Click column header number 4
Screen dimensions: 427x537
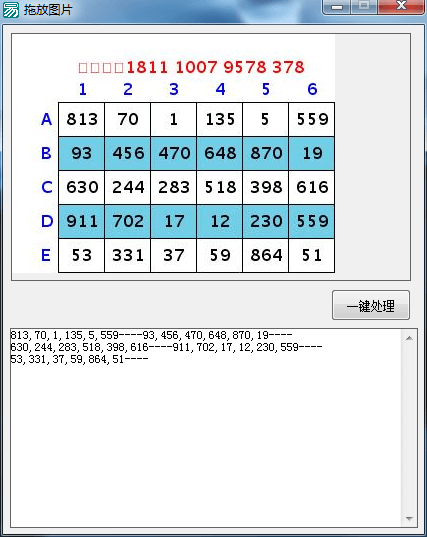pyautogui.click(x=220, y=89)
